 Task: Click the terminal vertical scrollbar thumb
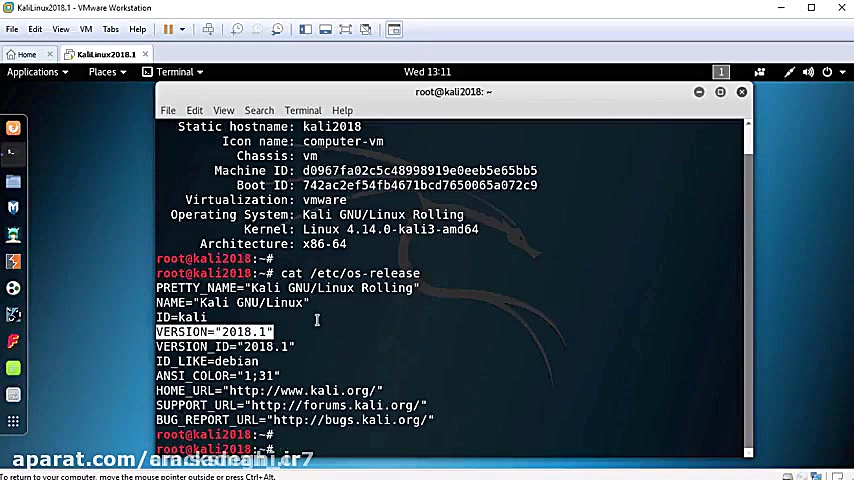748,300
